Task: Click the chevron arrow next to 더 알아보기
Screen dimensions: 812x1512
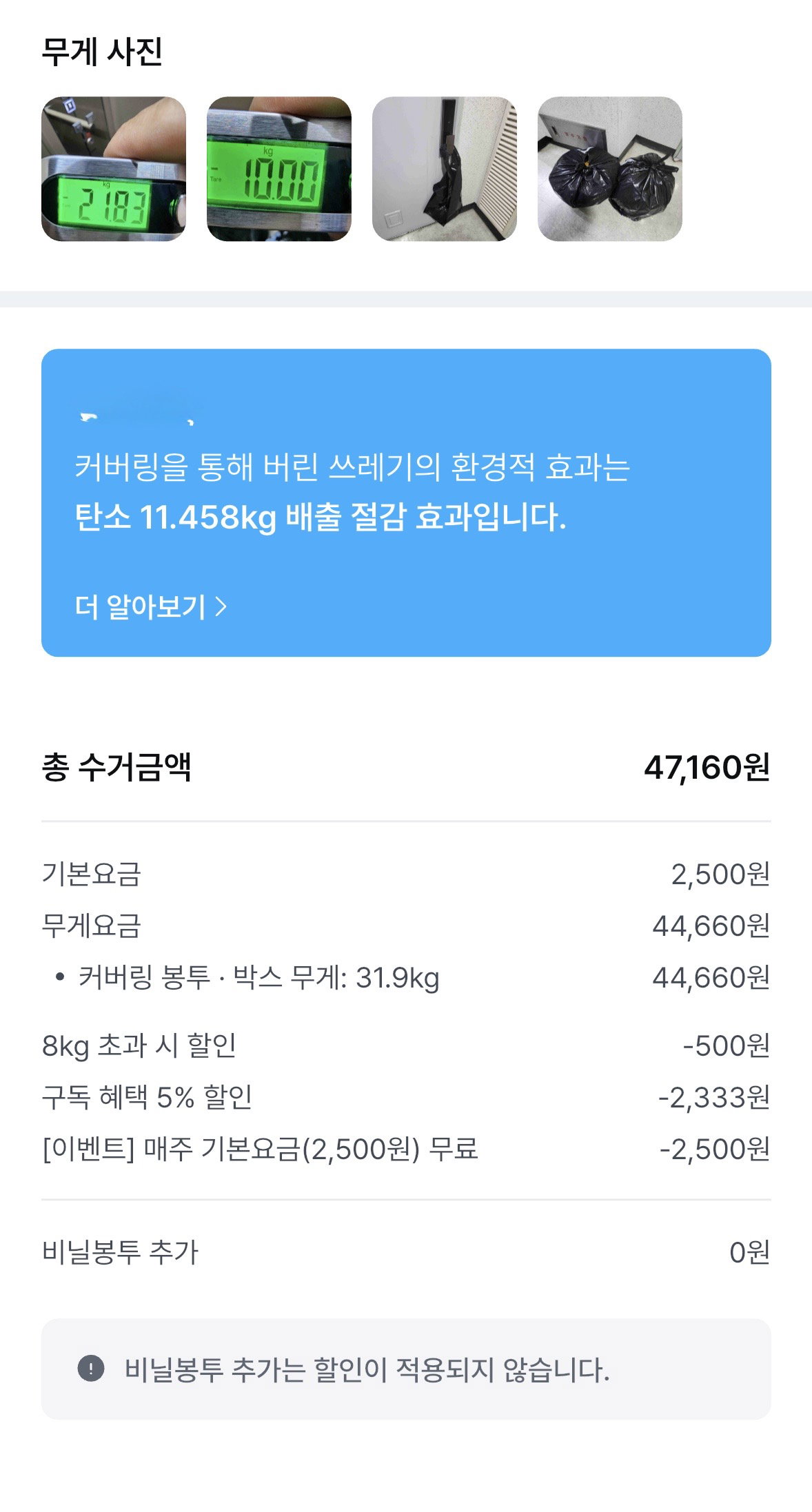Action: (x=221, y=607)
